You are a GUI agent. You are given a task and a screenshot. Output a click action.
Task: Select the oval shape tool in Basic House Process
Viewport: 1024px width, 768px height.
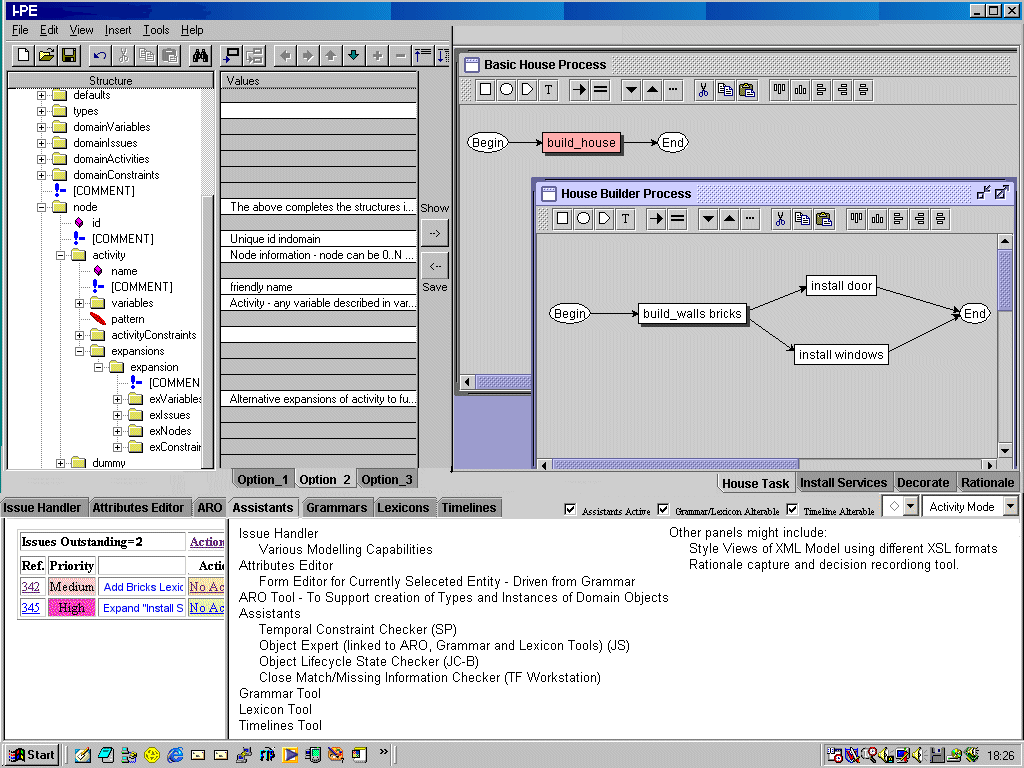tap(506, 90)
